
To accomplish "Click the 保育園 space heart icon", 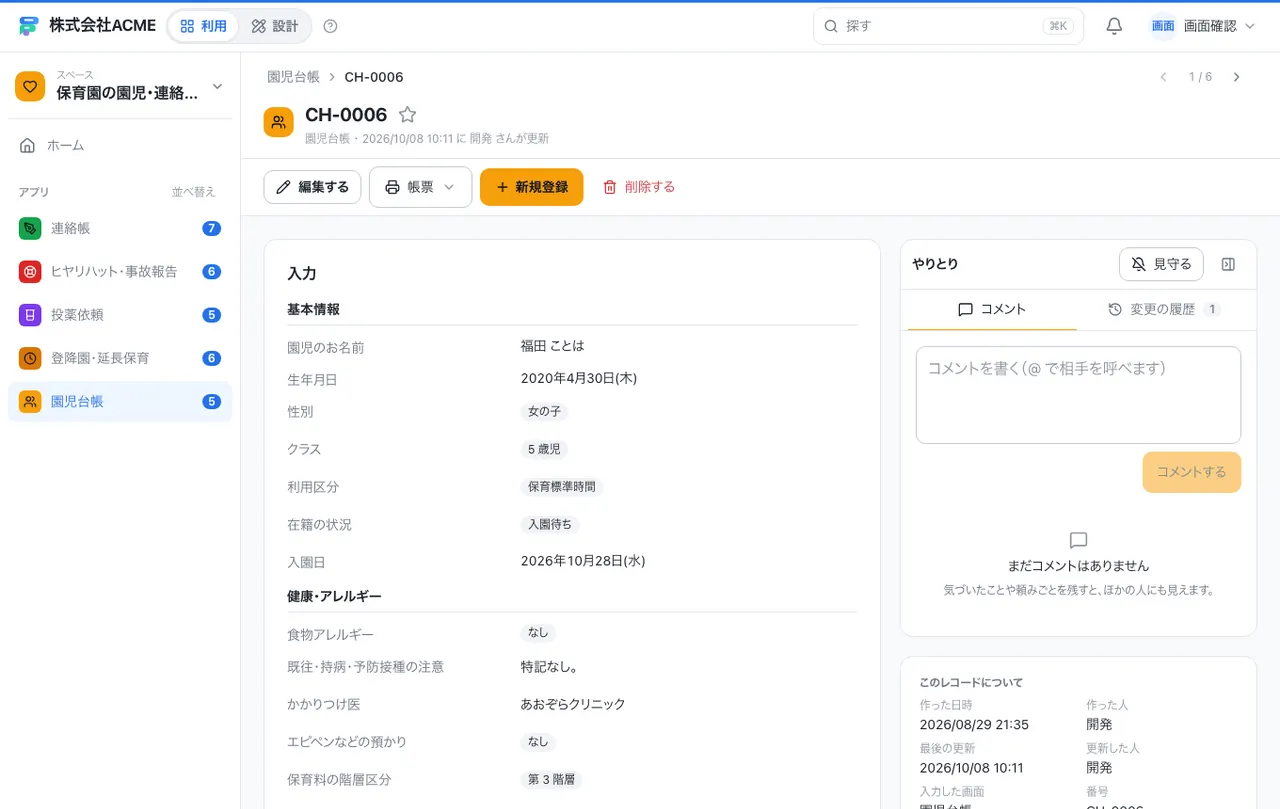I will pos(30,86).
